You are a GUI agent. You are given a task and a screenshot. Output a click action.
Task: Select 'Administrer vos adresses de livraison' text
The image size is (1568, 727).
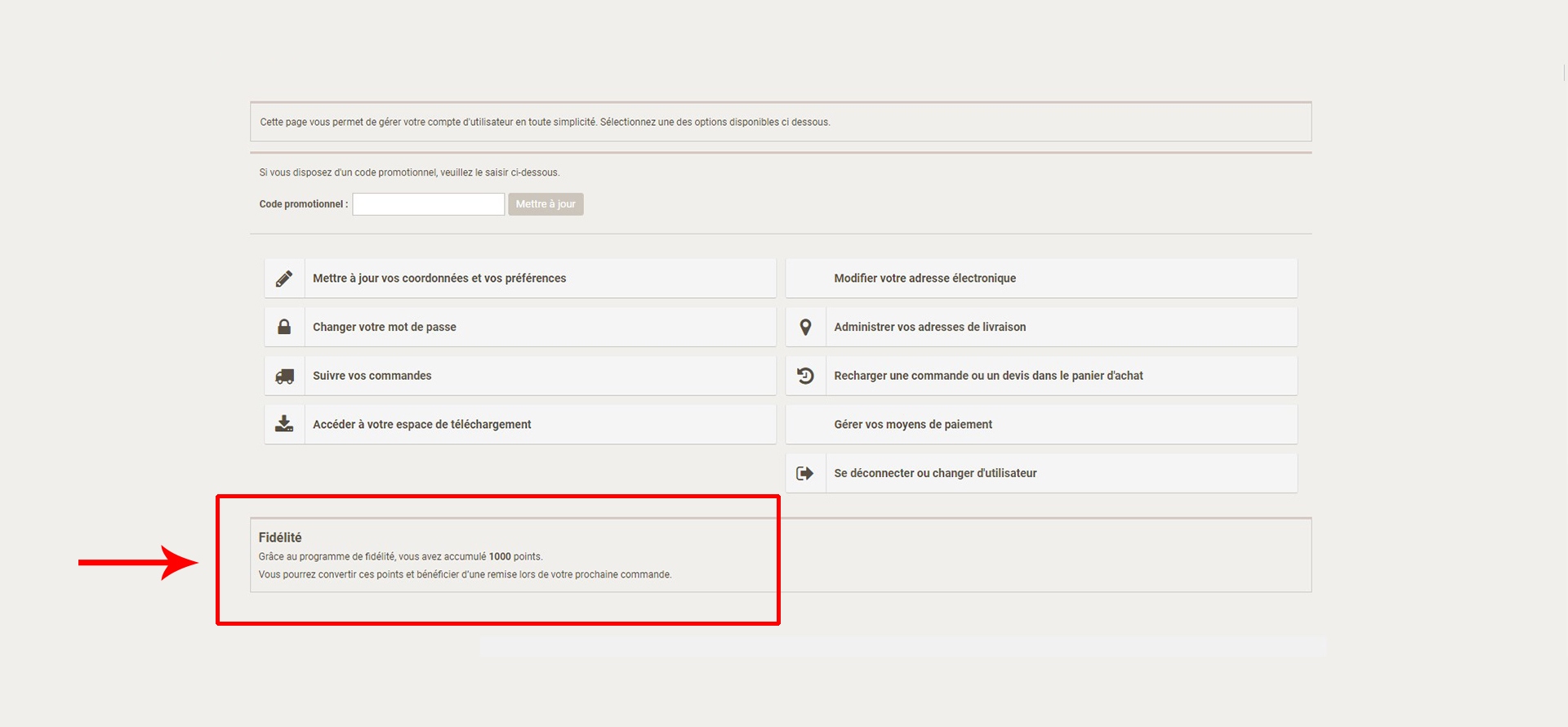tap(929, 327)
